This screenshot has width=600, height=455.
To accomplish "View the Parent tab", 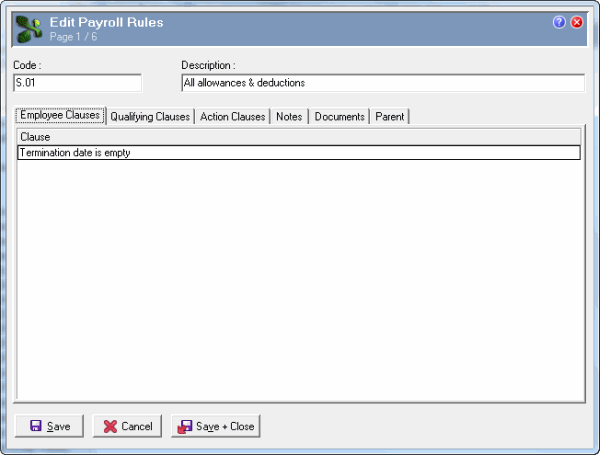I will coord(389,117).
